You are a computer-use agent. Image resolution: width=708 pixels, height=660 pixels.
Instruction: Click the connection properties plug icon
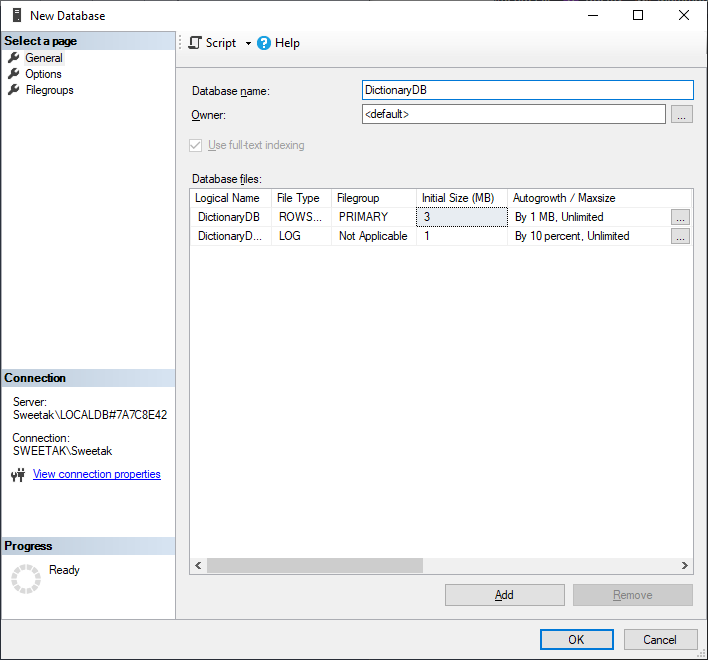pos(18,475)
